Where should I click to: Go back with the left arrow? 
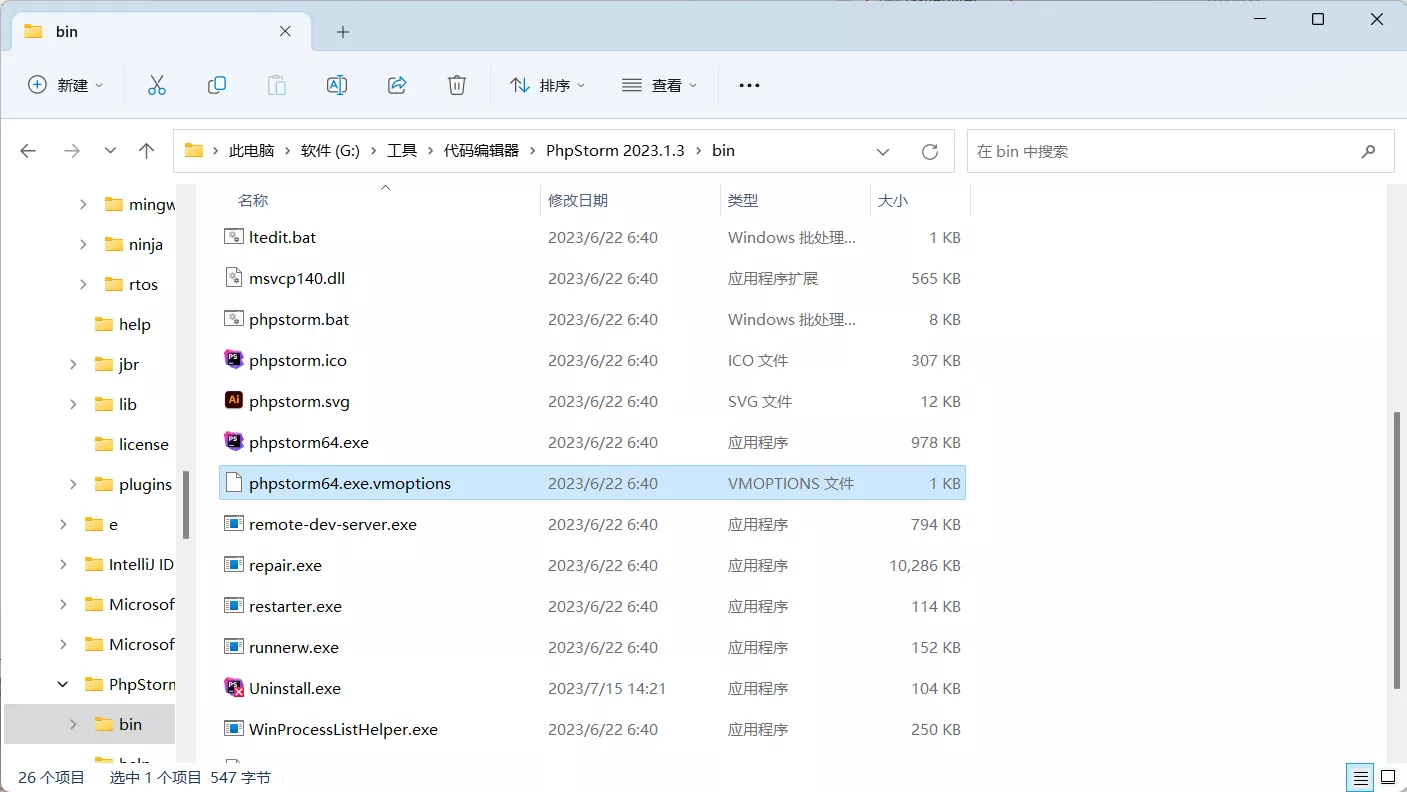tap(28, 151)
